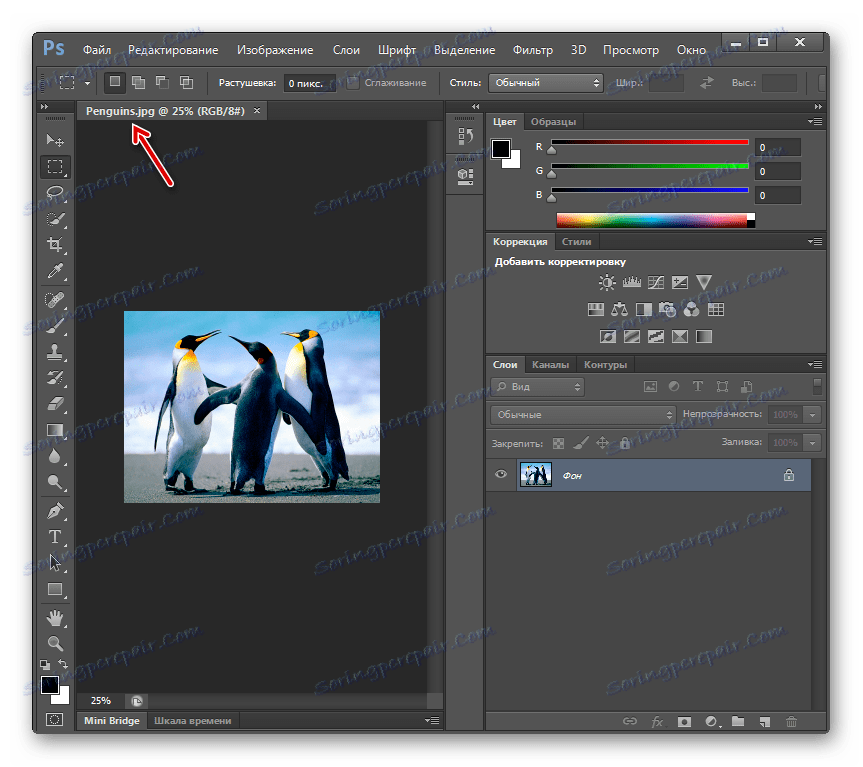Select the Hand tool

pos(54,618)
